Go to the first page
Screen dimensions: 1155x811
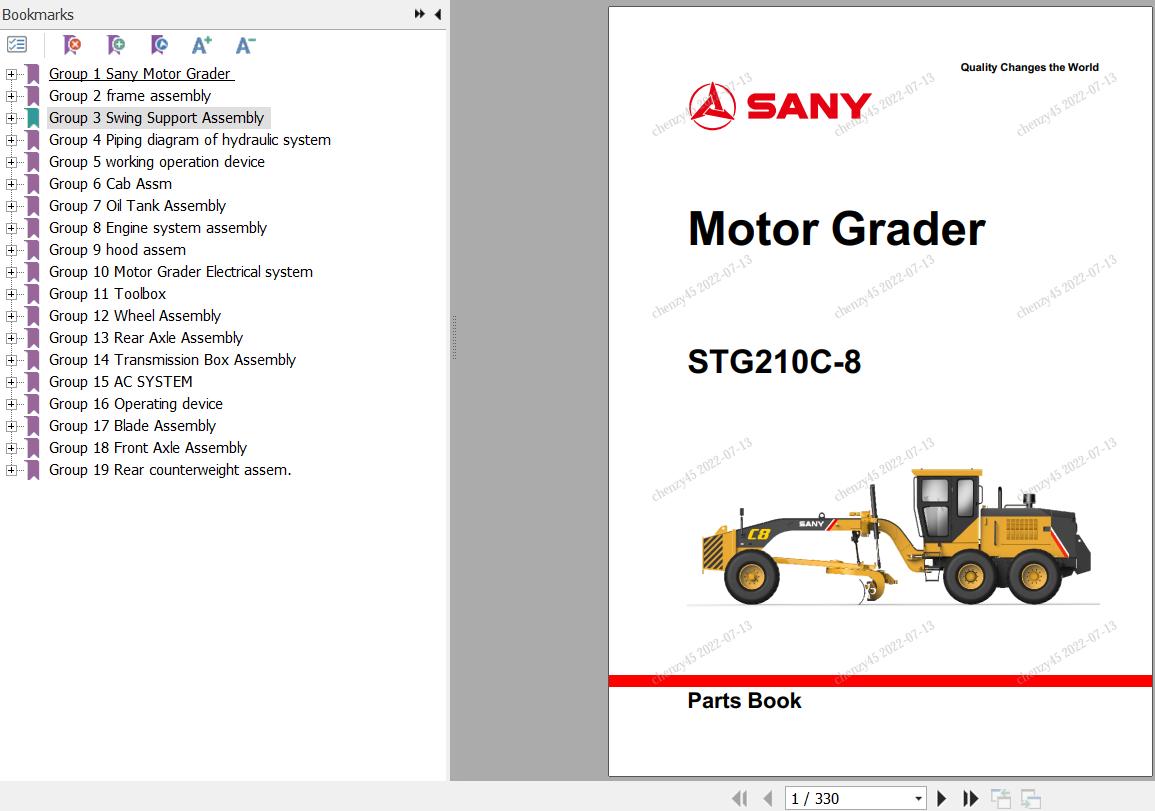click(740, 798)
